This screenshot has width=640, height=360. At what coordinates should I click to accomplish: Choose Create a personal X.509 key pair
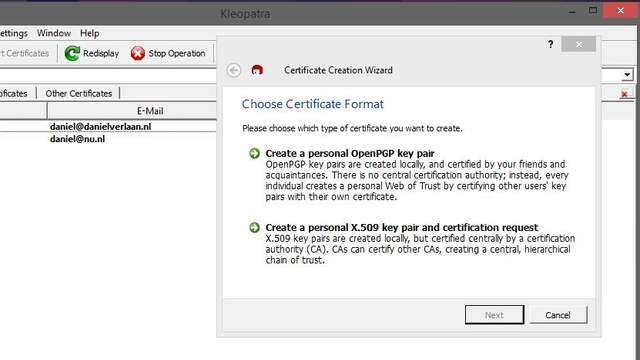(x=402, y=227)
